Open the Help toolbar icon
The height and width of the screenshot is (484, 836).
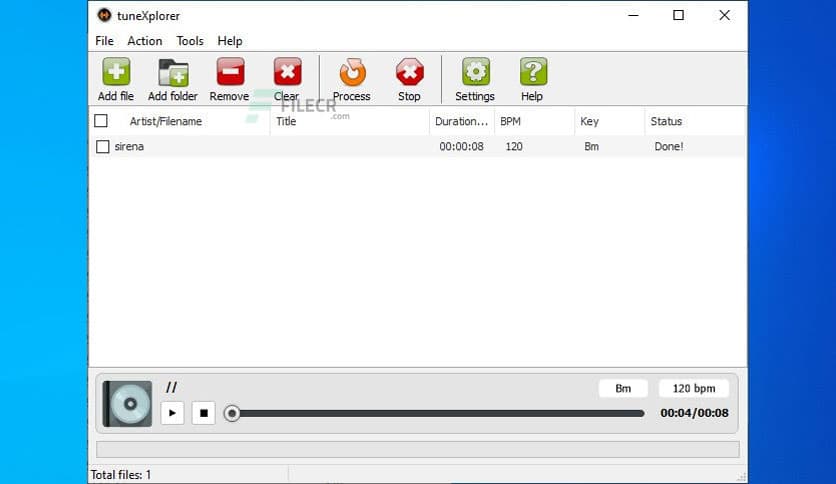point(533,72)
